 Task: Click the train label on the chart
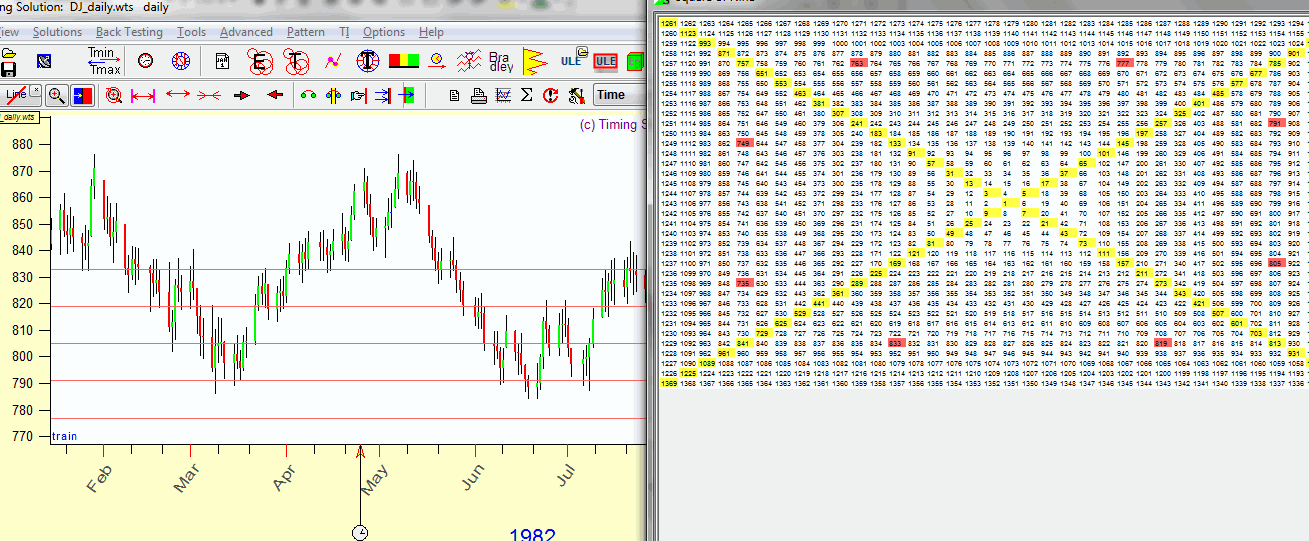coord(64,436)
